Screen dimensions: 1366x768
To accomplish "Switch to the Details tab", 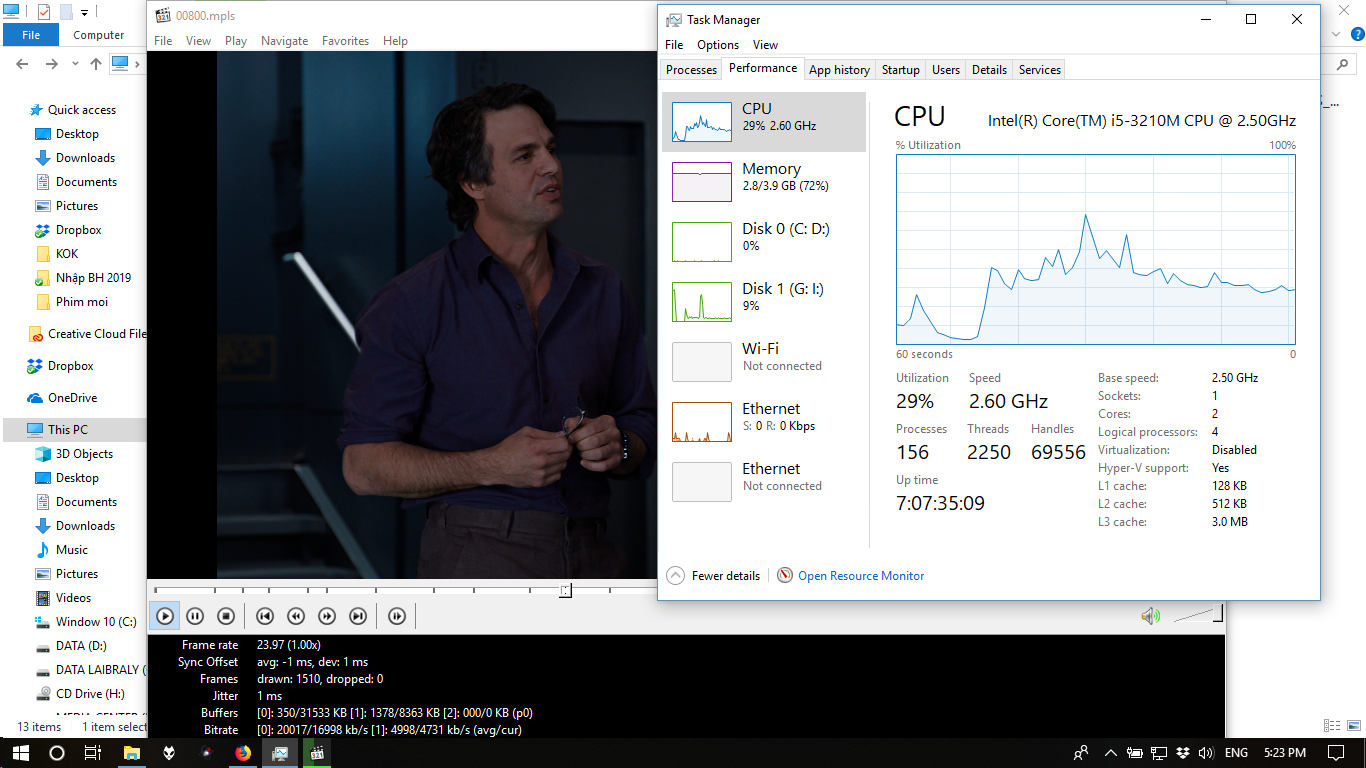I will coord(989,70).
